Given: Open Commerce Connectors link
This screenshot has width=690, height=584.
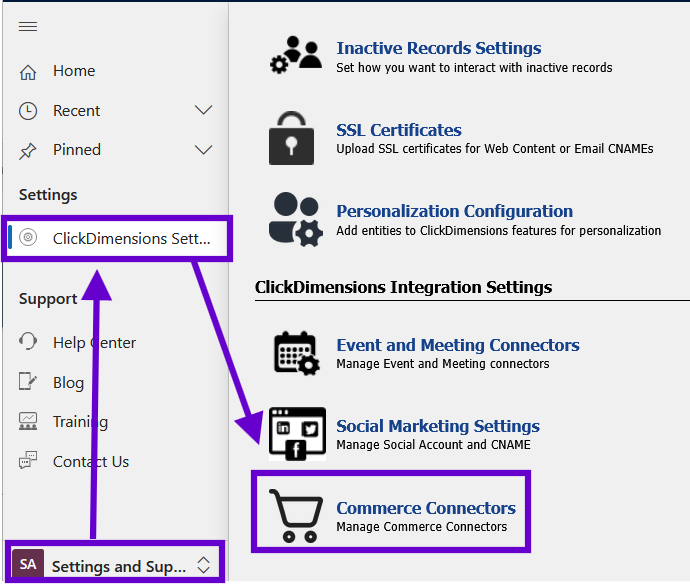Looking at the screenshot, I should click(426, 508).
